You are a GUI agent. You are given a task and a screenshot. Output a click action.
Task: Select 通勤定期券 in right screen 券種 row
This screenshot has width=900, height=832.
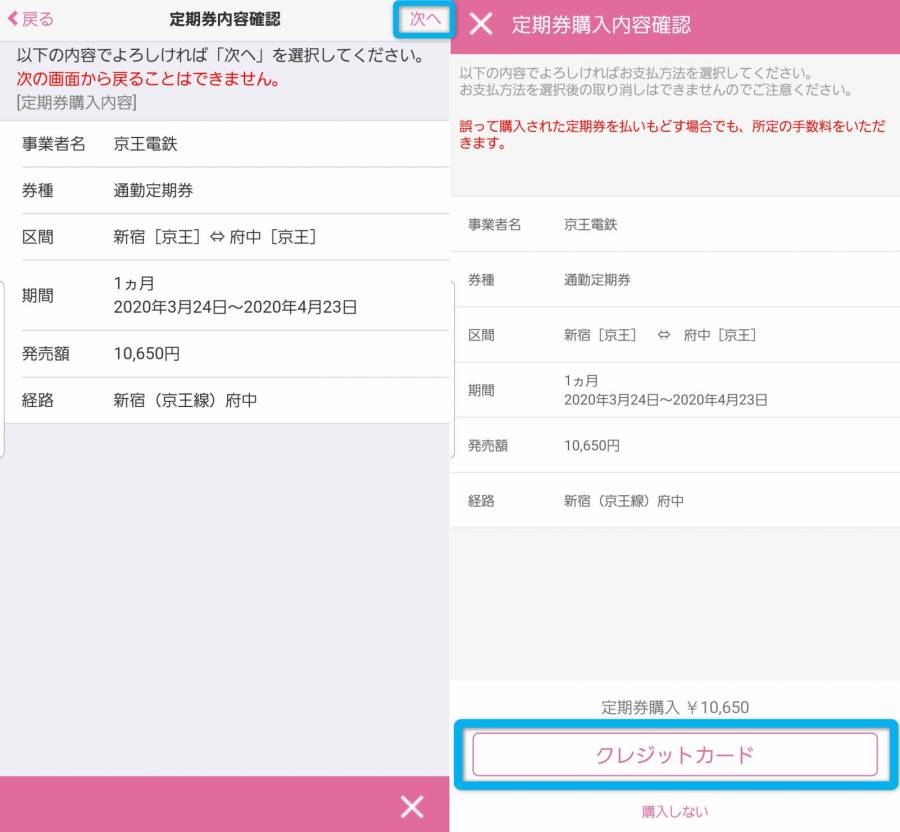pyautogui.click(x=597, y=279)
